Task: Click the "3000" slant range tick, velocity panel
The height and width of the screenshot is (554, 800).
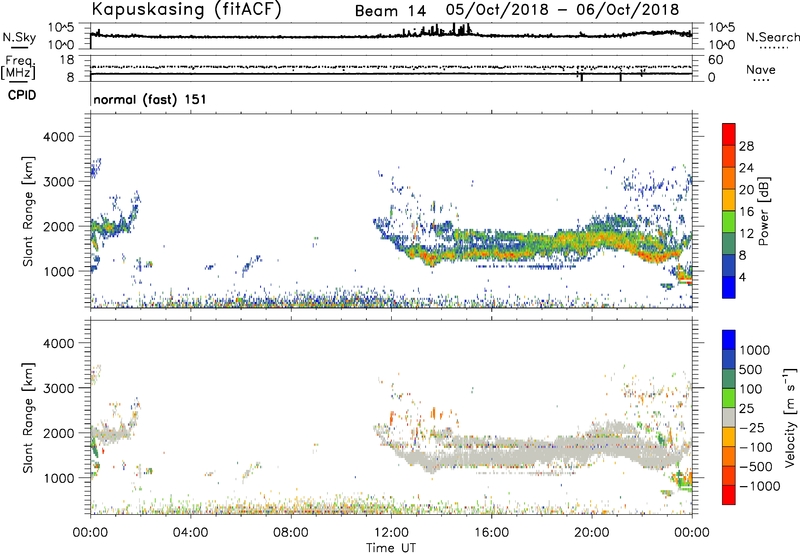Action: coord(58,388)
